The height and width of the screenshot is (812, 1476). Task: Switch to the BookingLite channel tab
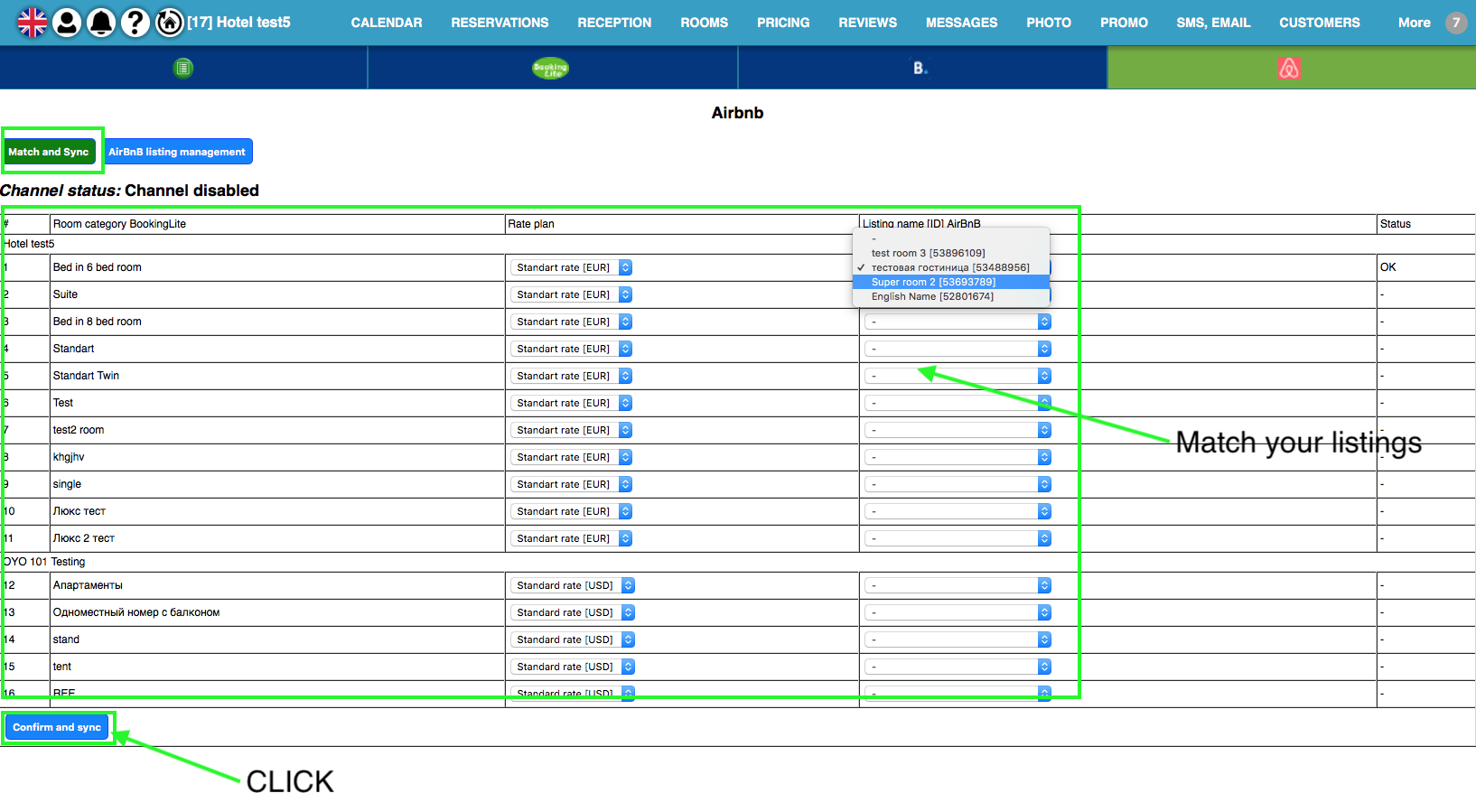(551, 68)
